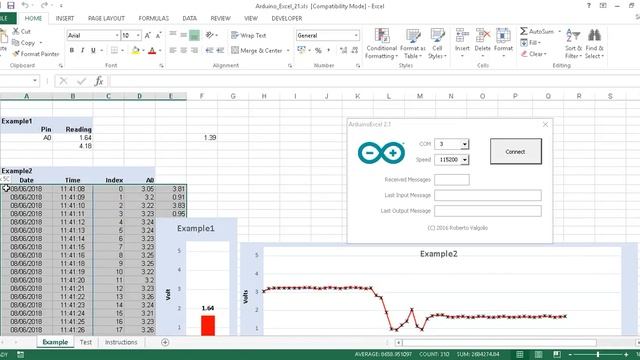
Task: Open Conditional Formatting menu
Action: pyautogui.click(x=382, y=44)
